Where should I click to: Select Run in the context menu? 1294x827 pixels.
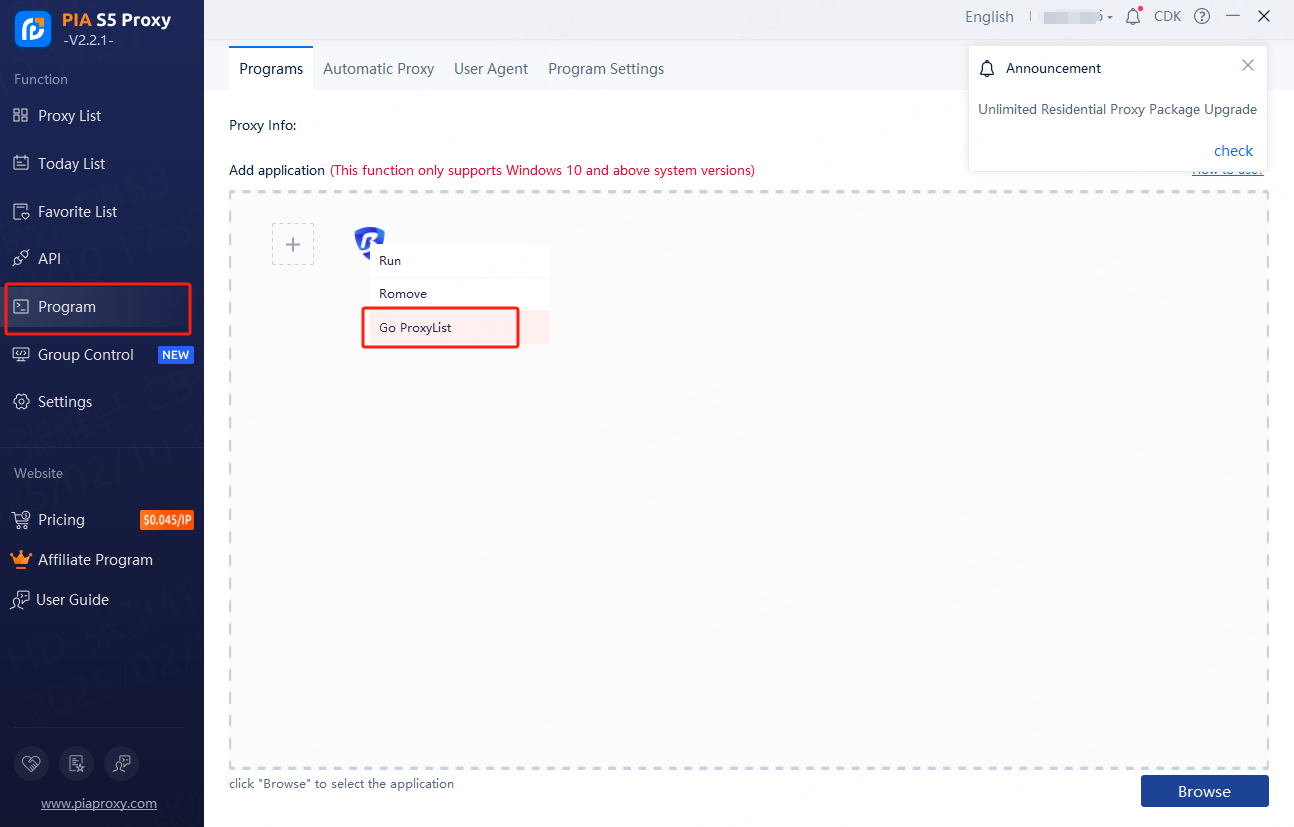pos(391,261)
